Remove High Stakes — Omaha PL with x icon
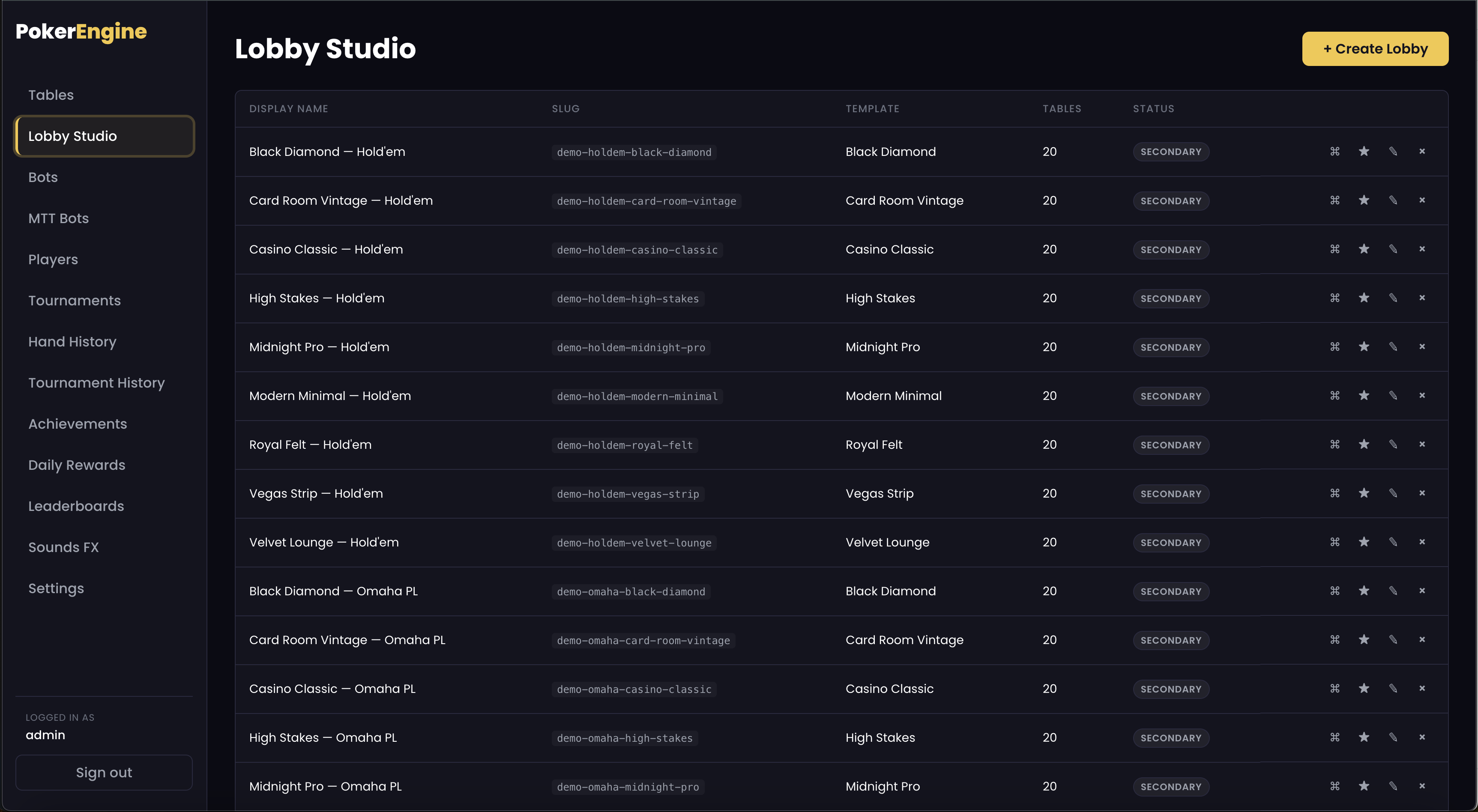This screenshot has width=1478, height=812. 1422,736
